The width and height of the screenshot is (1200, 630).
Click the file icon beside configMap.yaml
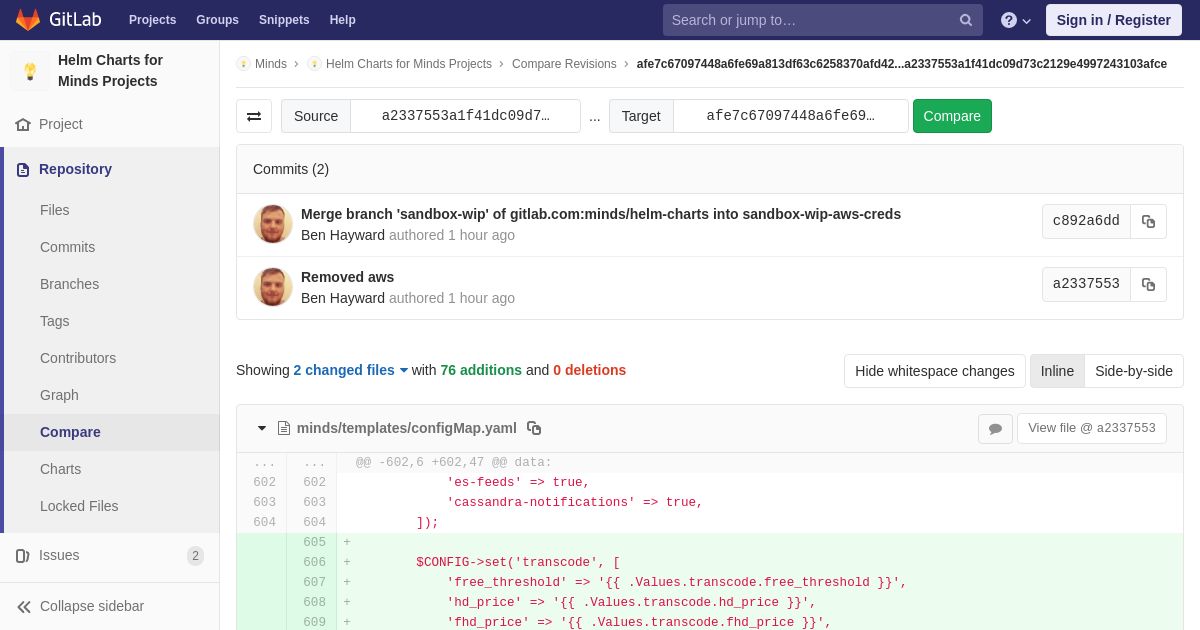tap(284, 428)
